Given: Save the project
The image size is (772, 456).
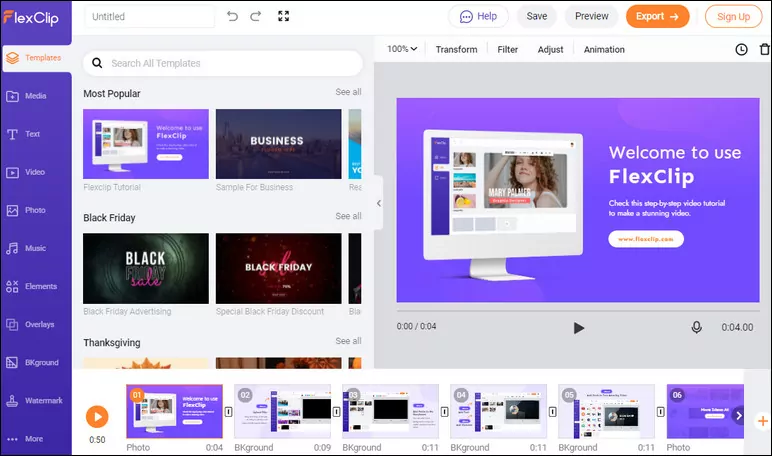Looking at the screenshot, I should pos(537,16).
